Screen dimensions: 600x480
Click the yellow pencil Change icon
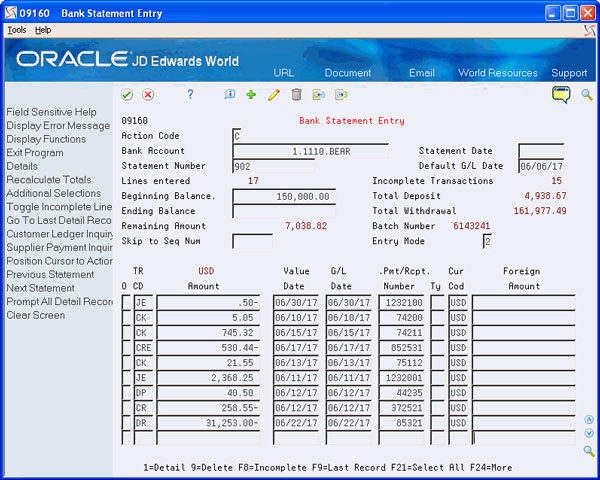pos(274,95)
